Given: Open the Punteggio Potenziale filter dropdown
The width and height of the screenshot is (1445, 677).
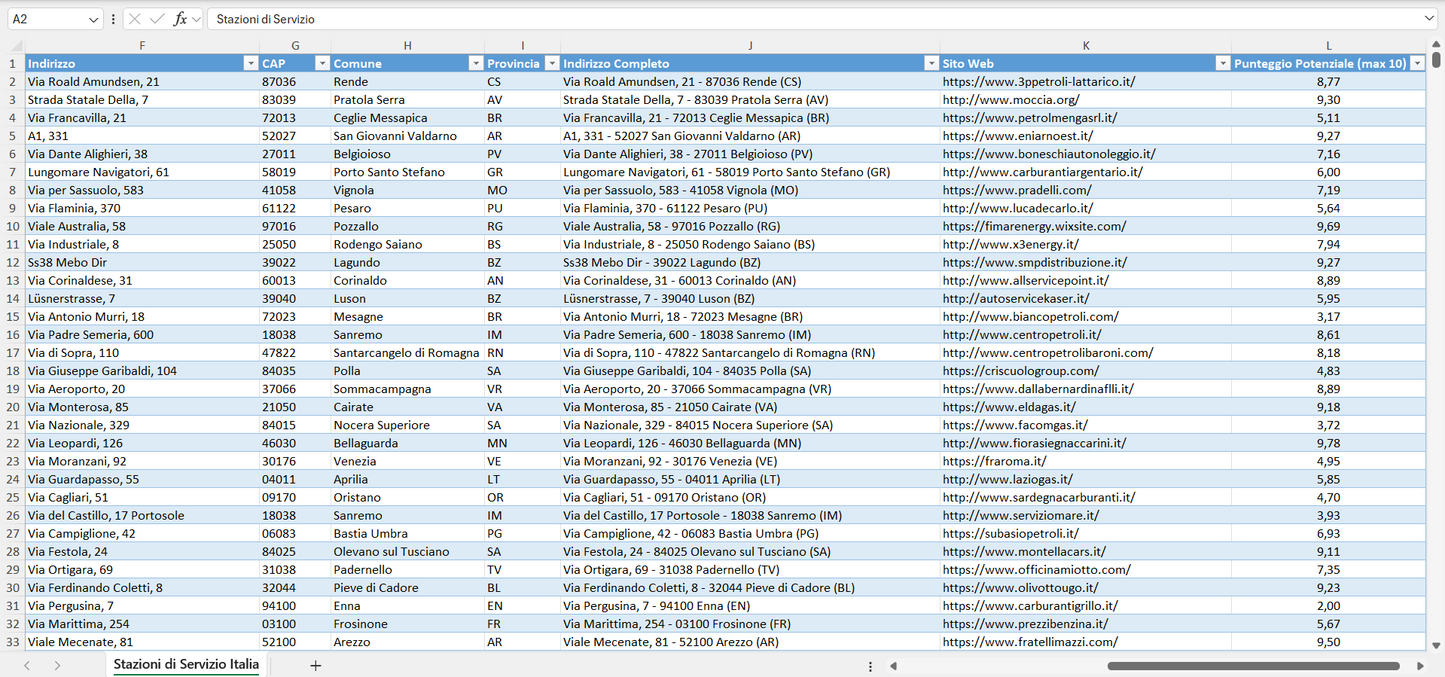Looking at the screenshot, I should tap(1417, 63).
